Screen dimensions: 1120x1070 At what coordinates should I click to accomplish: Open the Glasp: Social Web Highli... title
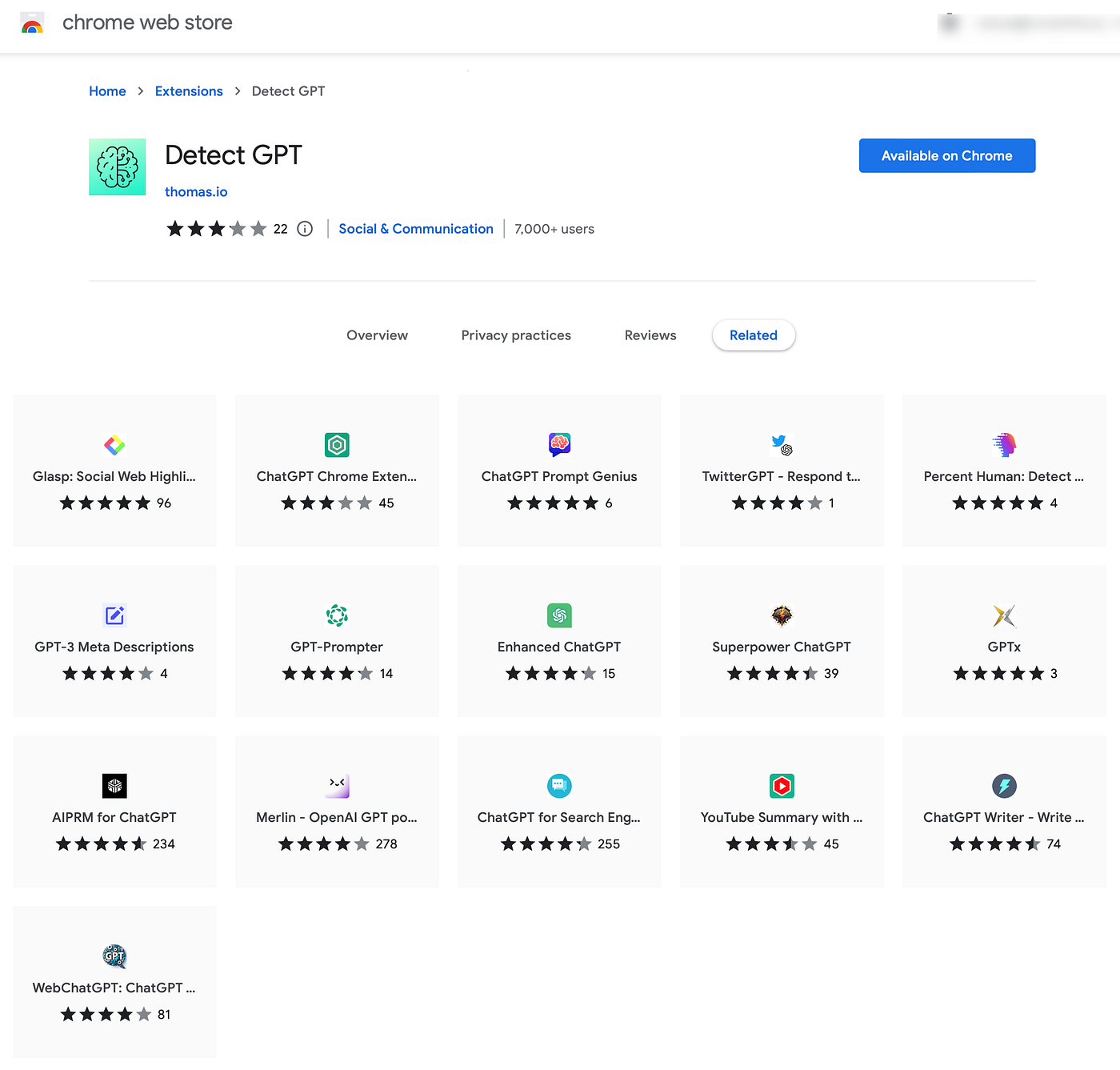[114, 476]
